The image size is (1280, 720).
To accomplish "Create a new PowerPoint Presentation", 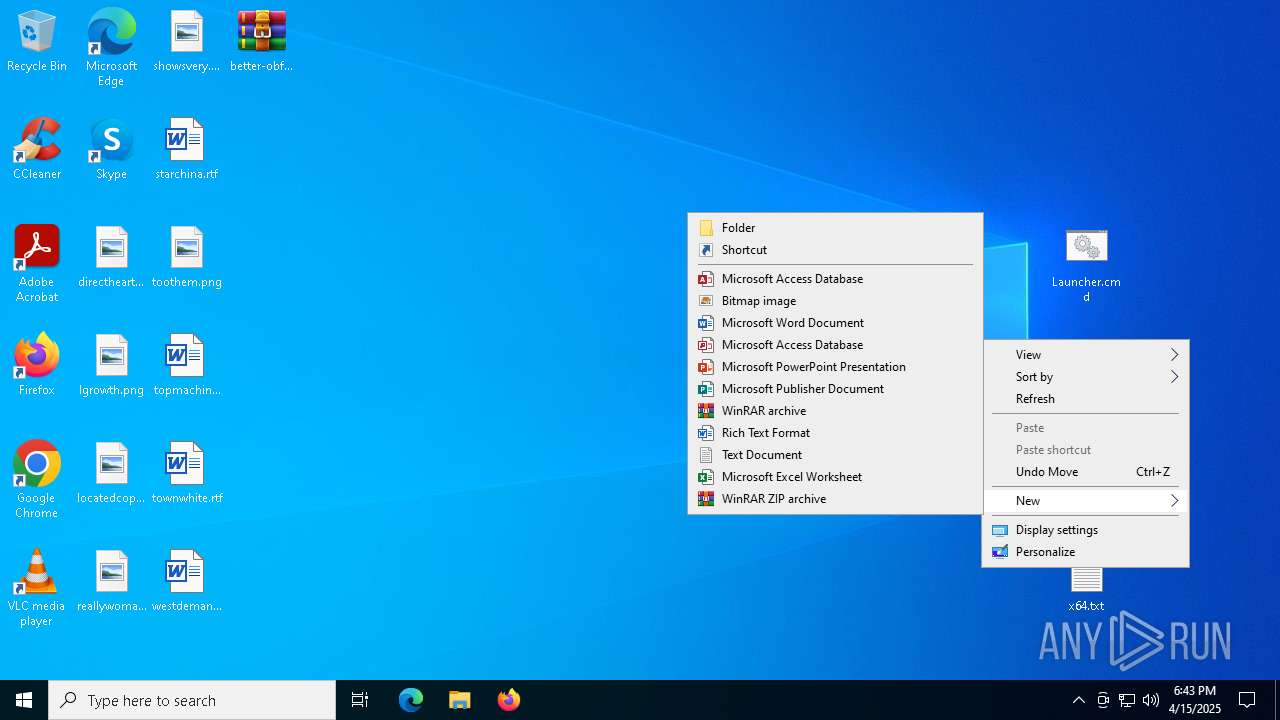I will [x=835, y=367].
